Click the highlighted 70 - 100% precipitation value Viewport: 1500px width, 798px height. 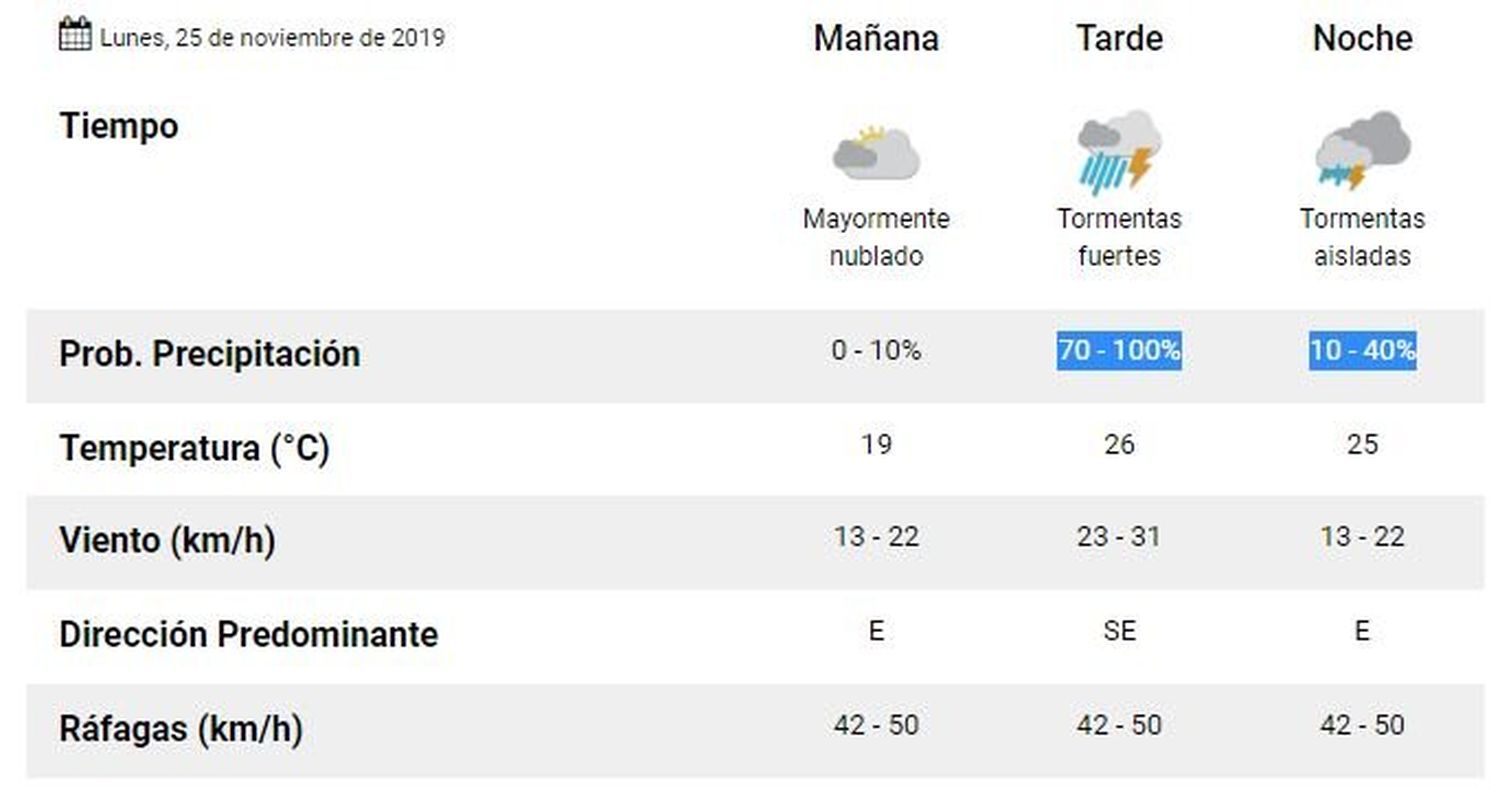(x=1119, y=351)
